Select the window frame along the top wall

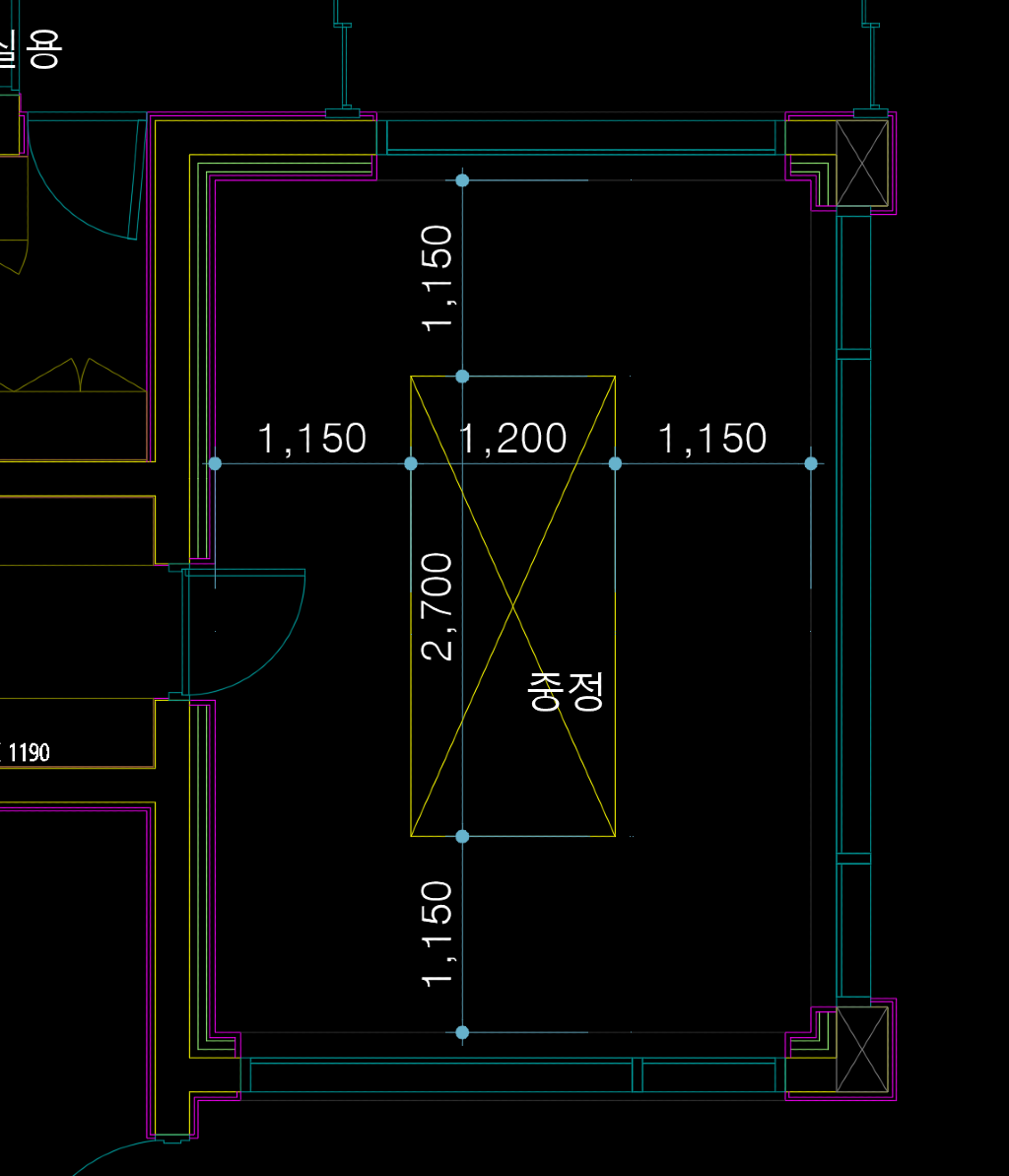click(x=581, y=137)
